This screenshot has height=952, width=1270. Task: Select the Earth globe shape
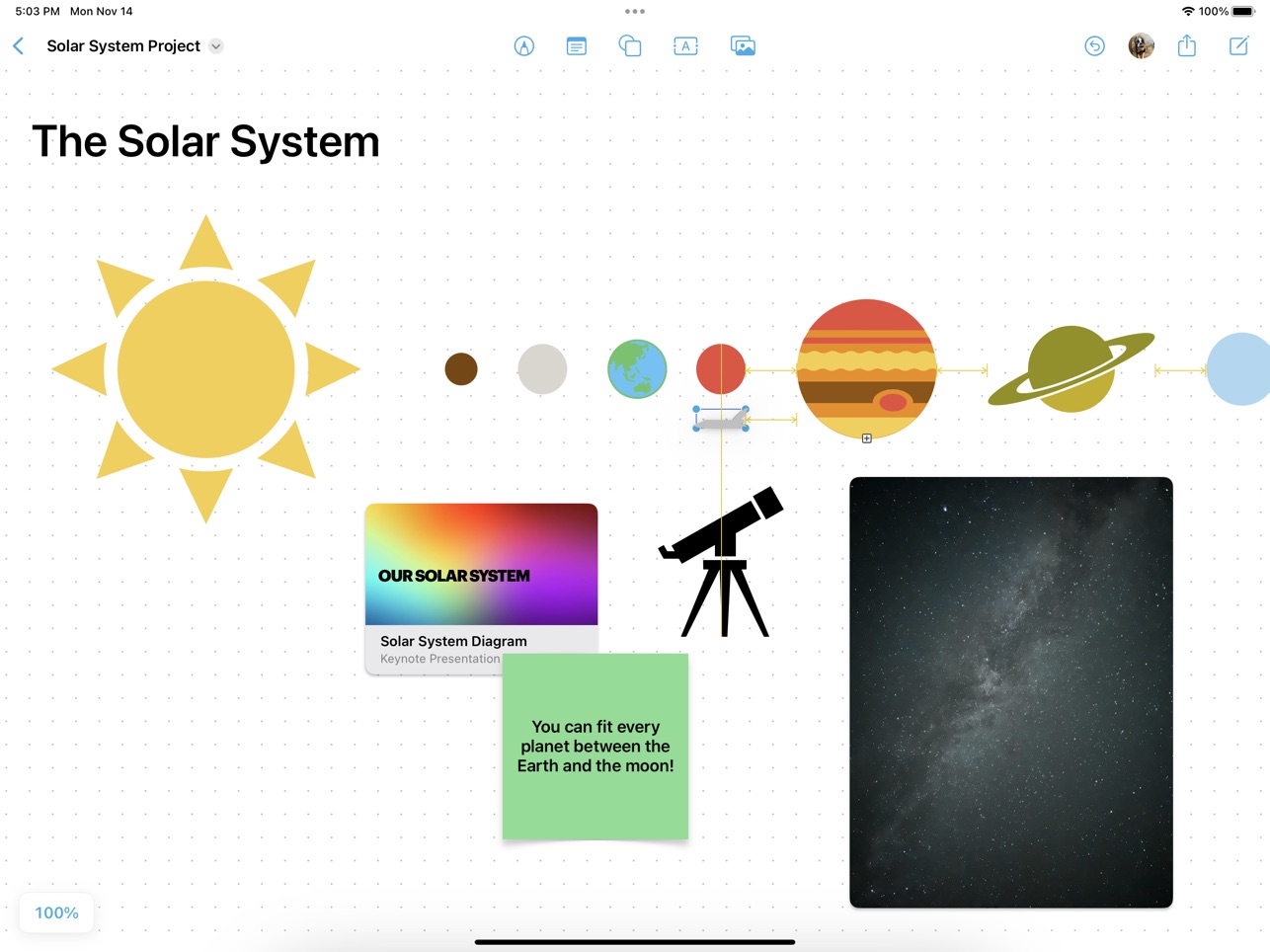tap(637, 369)
